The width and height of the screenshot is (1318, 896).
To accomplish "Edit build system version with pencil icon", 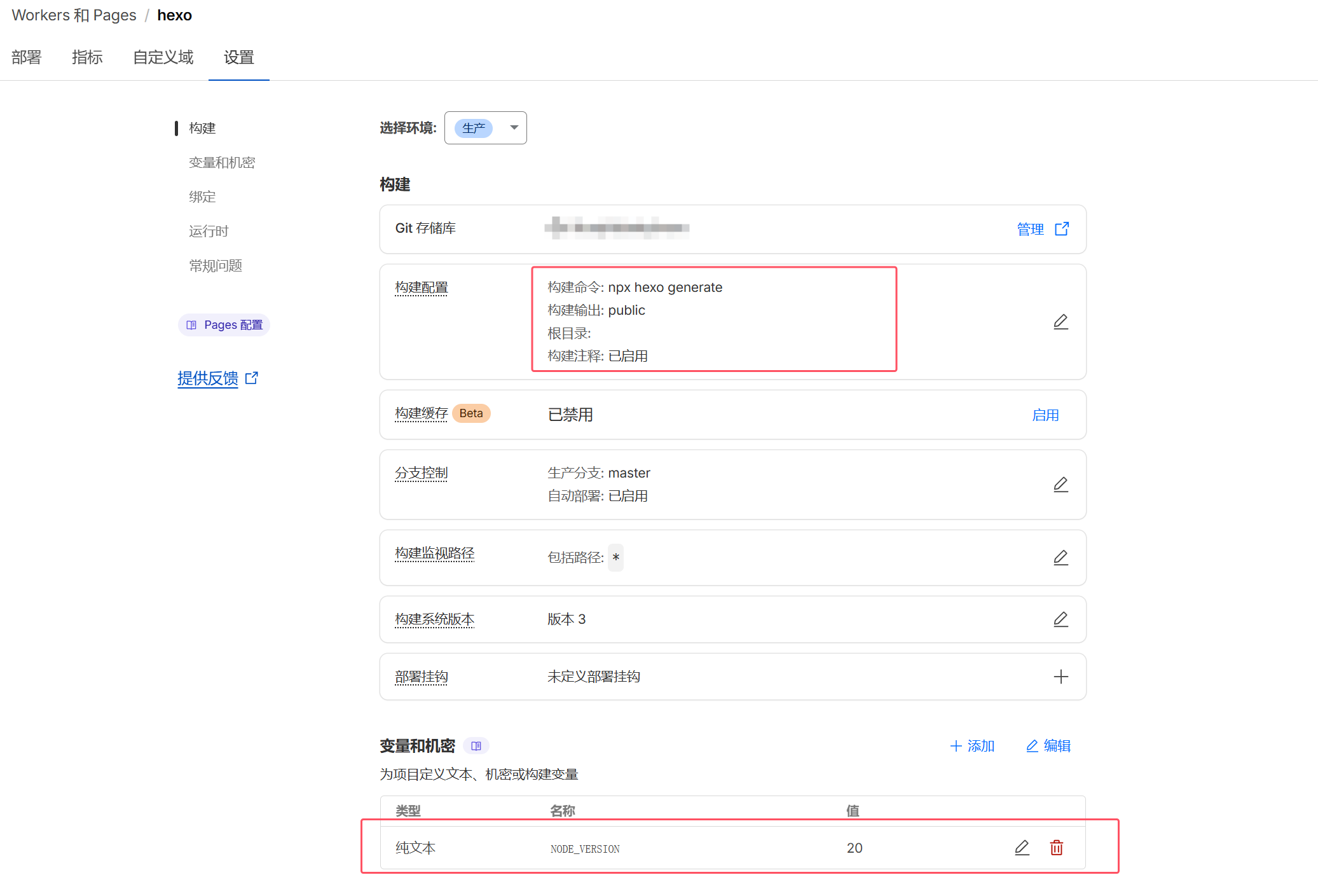I will 1060,619.
